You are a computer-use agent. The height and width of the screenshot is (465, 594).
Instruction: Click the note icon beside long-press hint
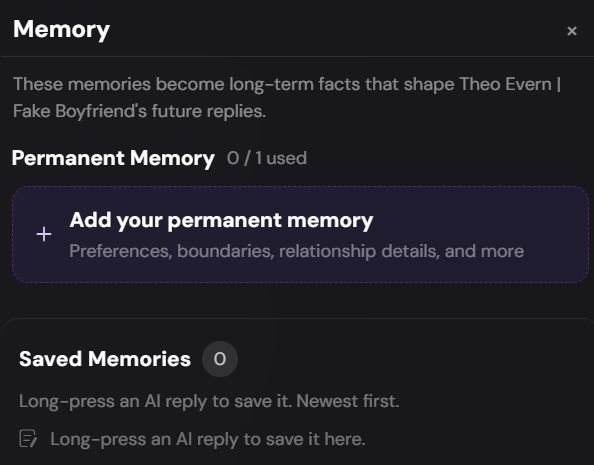[x=28, y=439]
